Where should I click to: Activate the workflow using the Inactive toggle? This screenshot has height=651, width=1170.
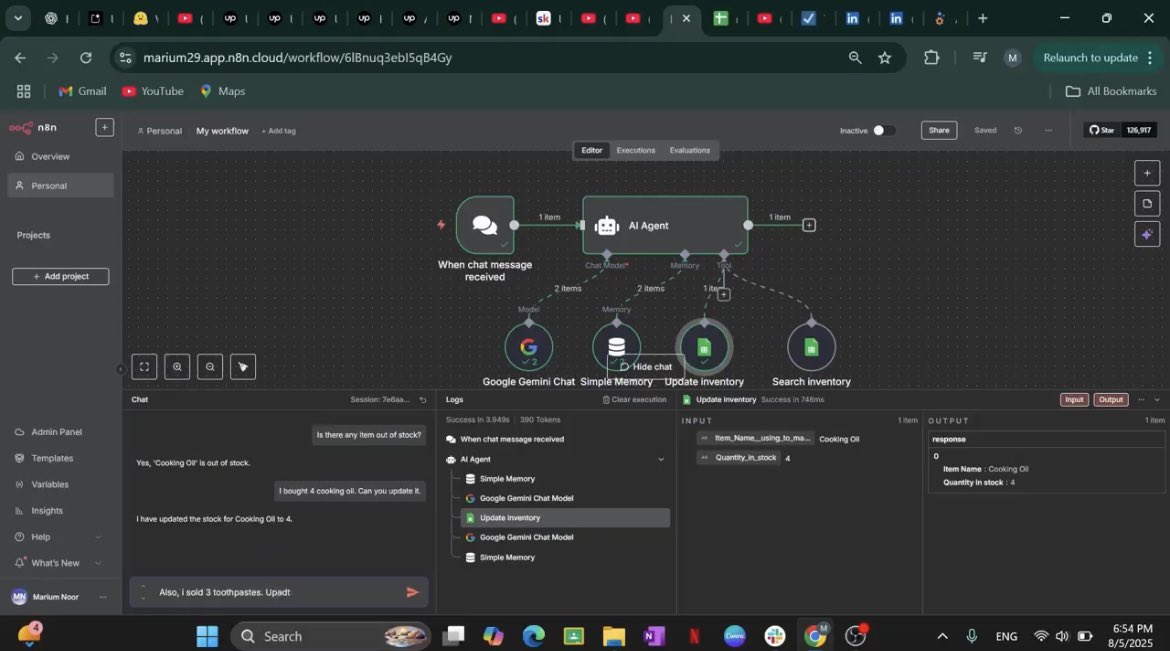click(x=881, y=130)
